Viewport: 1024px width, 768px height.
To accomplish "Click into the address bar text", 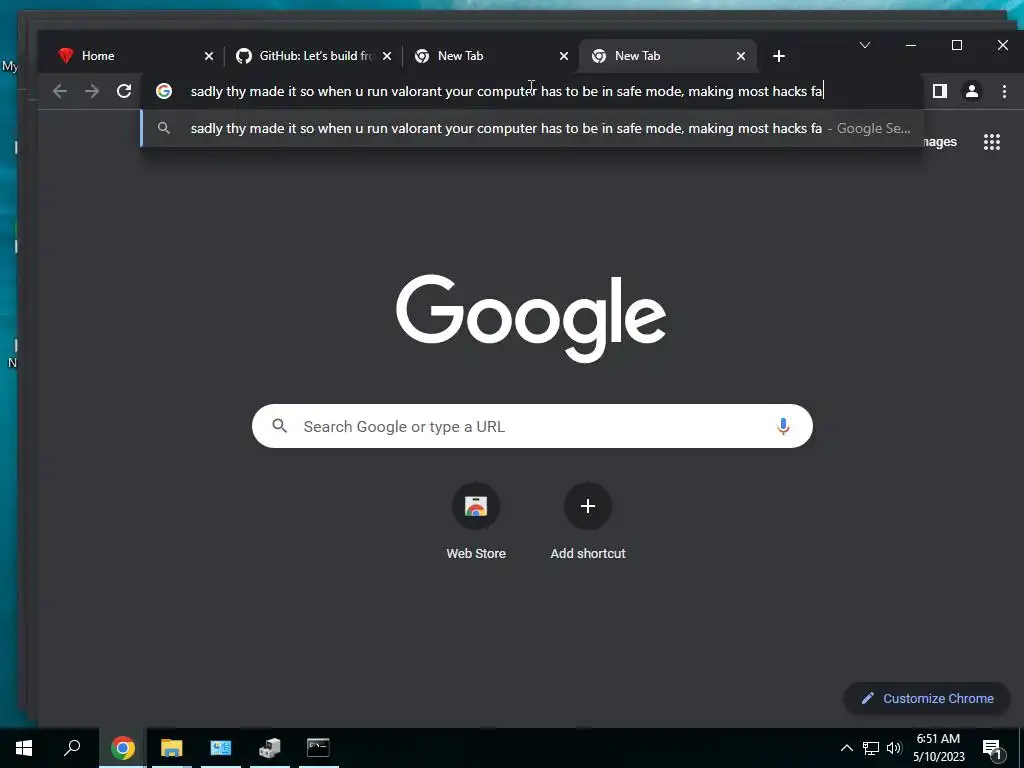I will point(507,91).
